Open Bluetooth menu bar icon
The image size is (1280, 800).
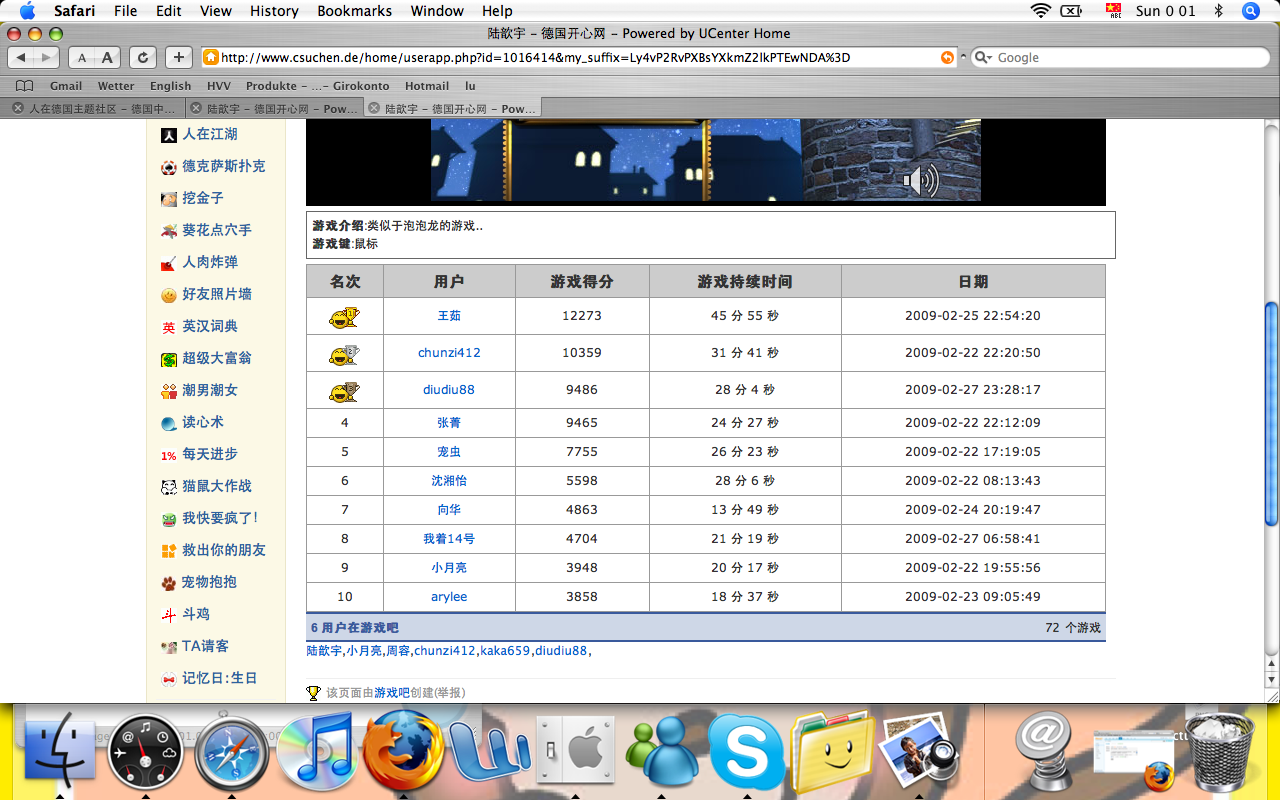[x=1218, y=11]
